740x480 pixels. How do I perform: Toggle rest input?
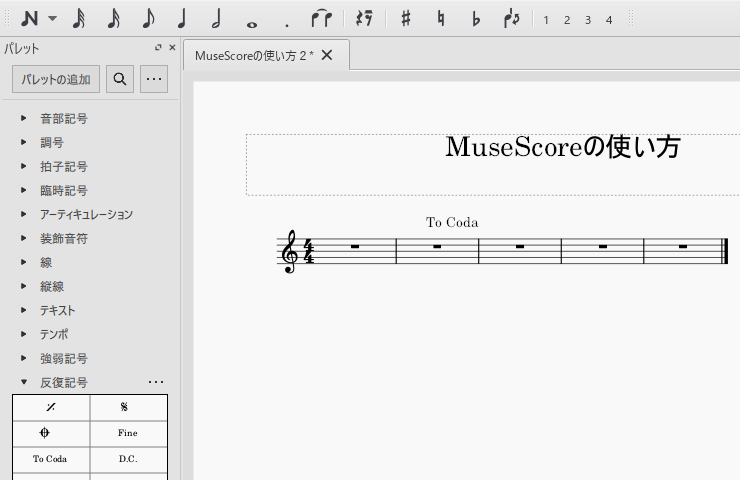coord(364,19)
